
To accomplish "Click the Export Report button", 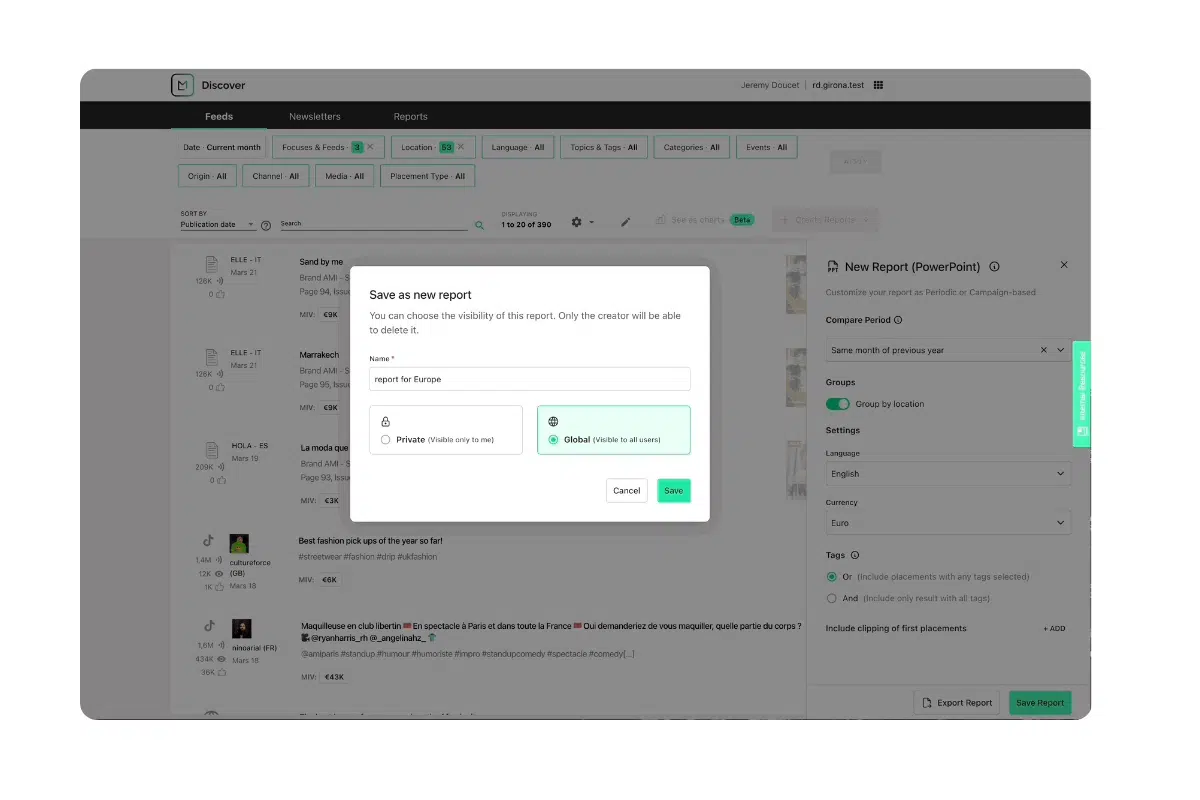I will 956,702.
